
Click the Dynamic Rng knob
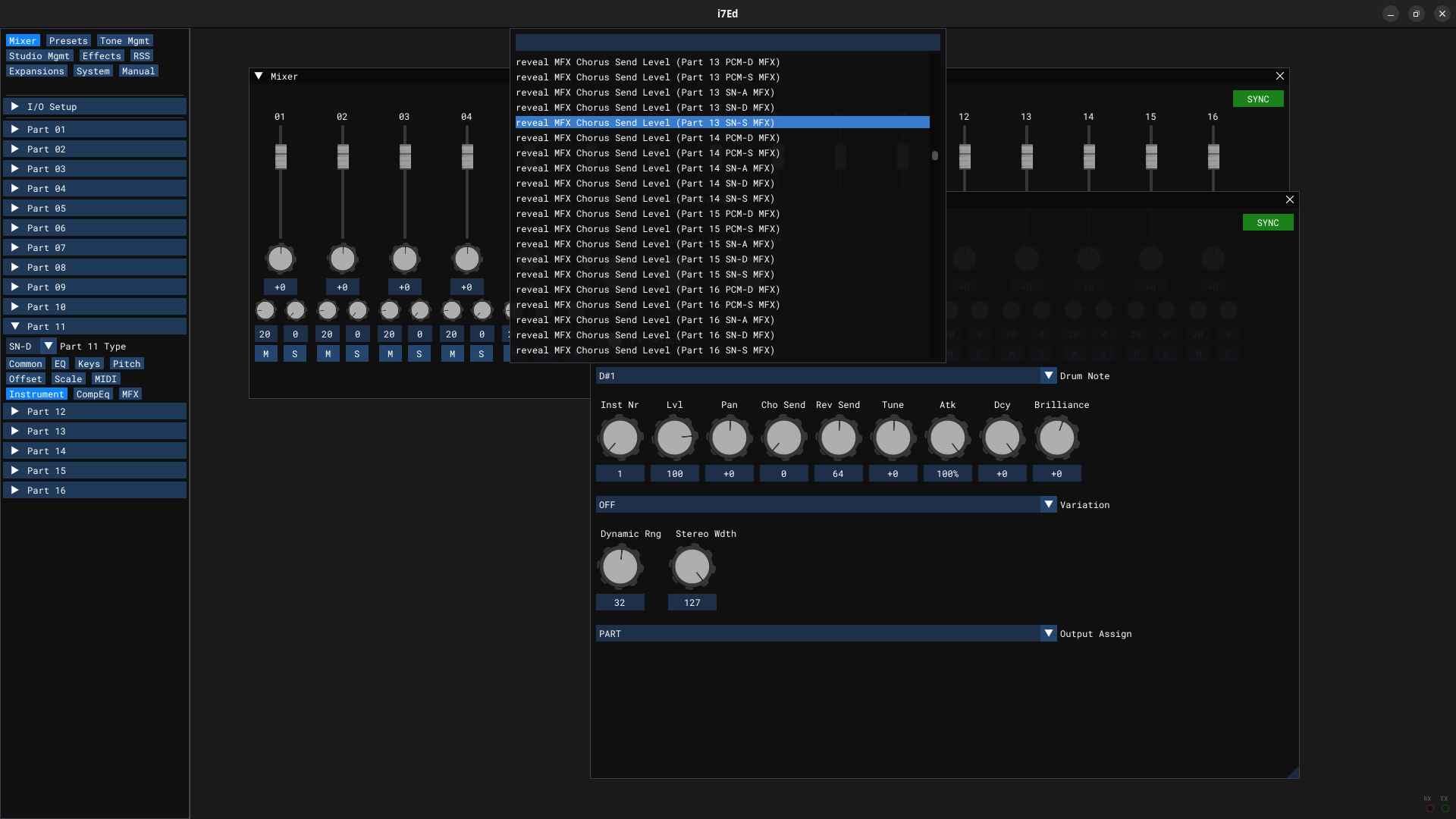(620, 566)
